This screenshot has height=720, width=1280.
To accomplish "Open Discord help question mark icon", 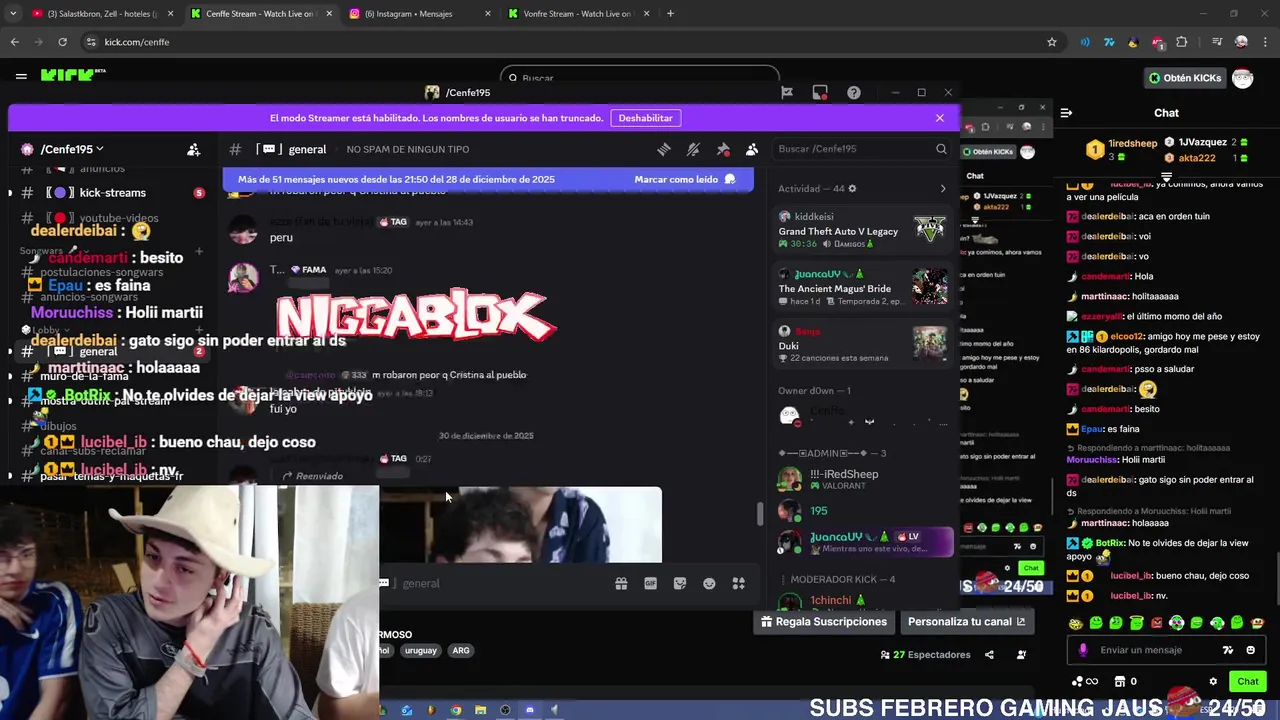I will tap(853, 92).
